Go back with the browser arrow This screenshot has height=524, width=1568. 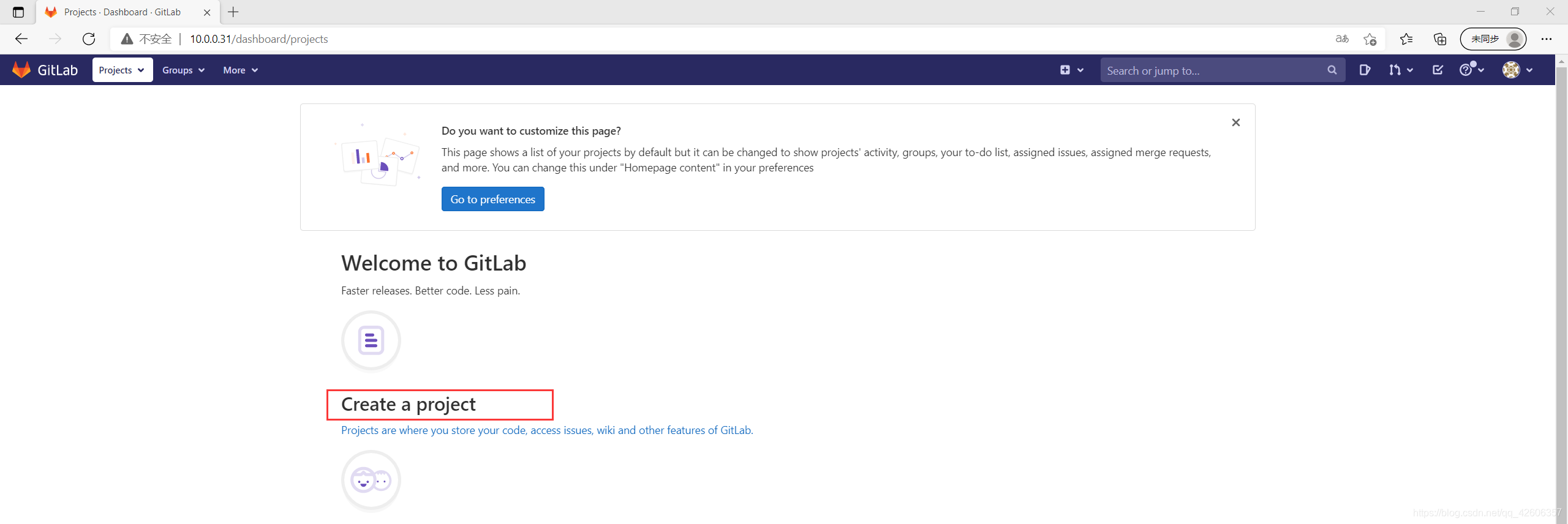[x=21, y=39]
